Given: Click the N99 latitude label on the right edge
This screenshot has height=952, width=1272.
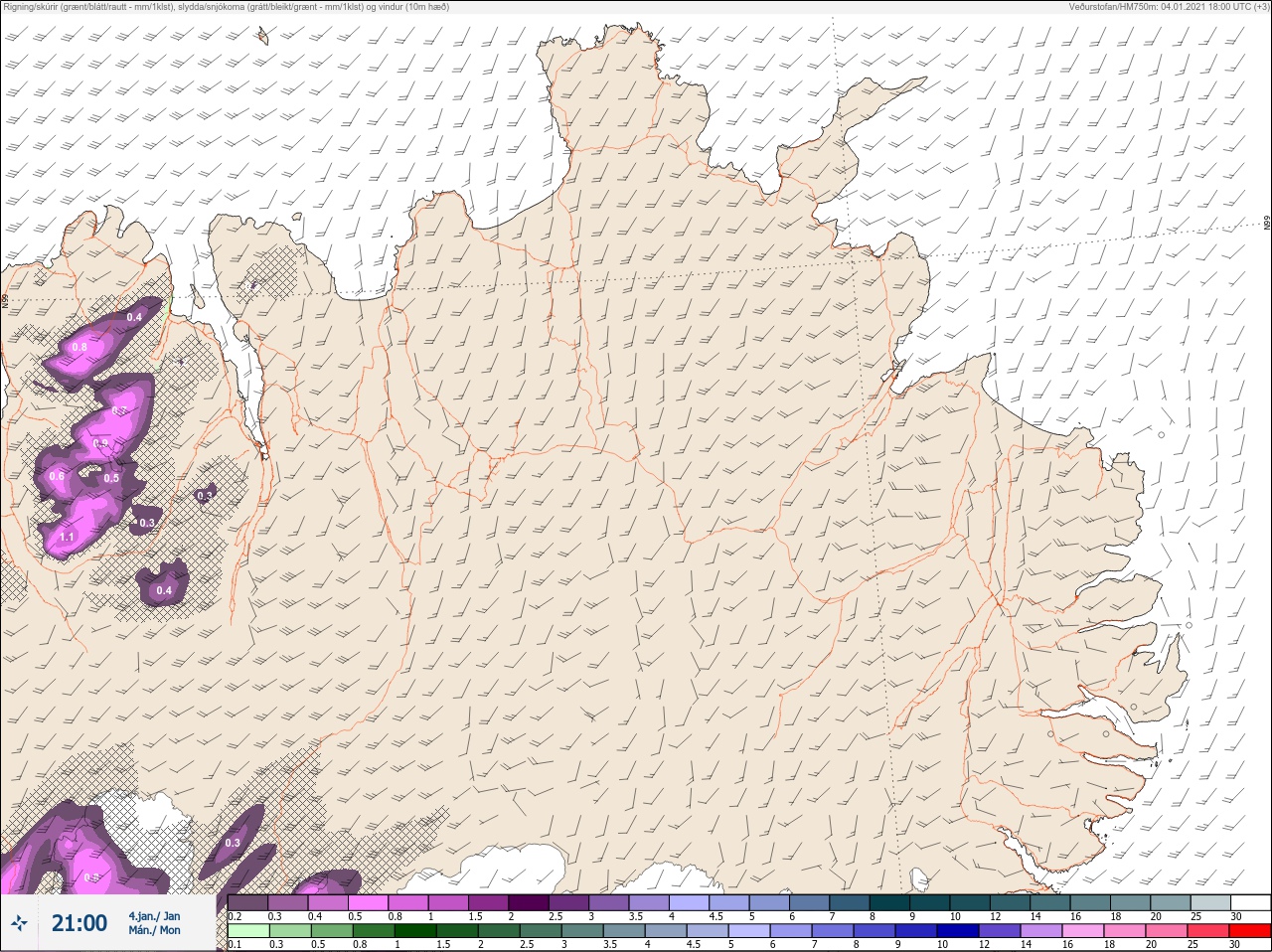Looking at the screenshot, I should point(1267,224).
